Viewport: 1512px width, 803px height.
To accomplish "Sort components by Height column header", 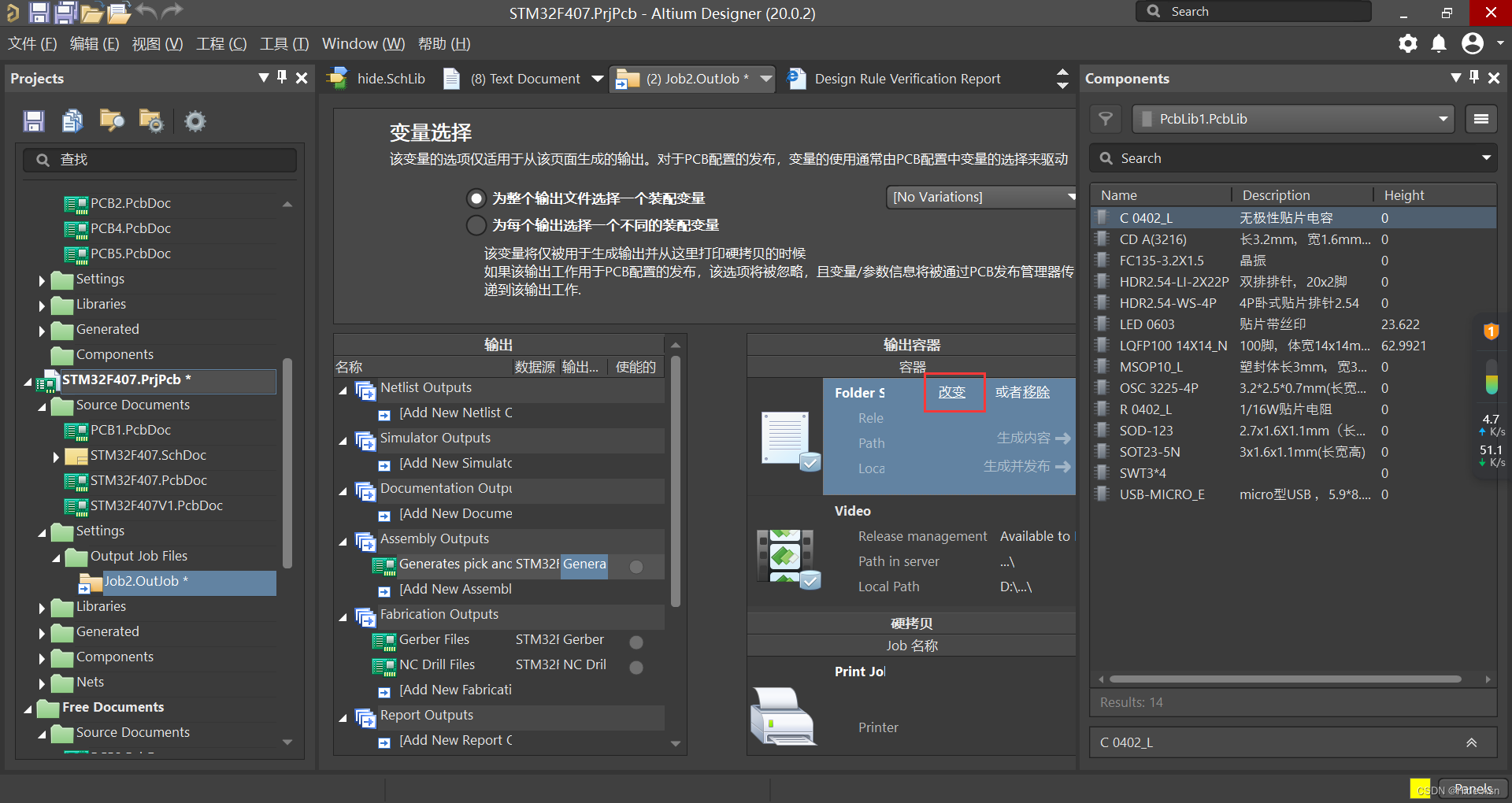I will (1404, 195).
